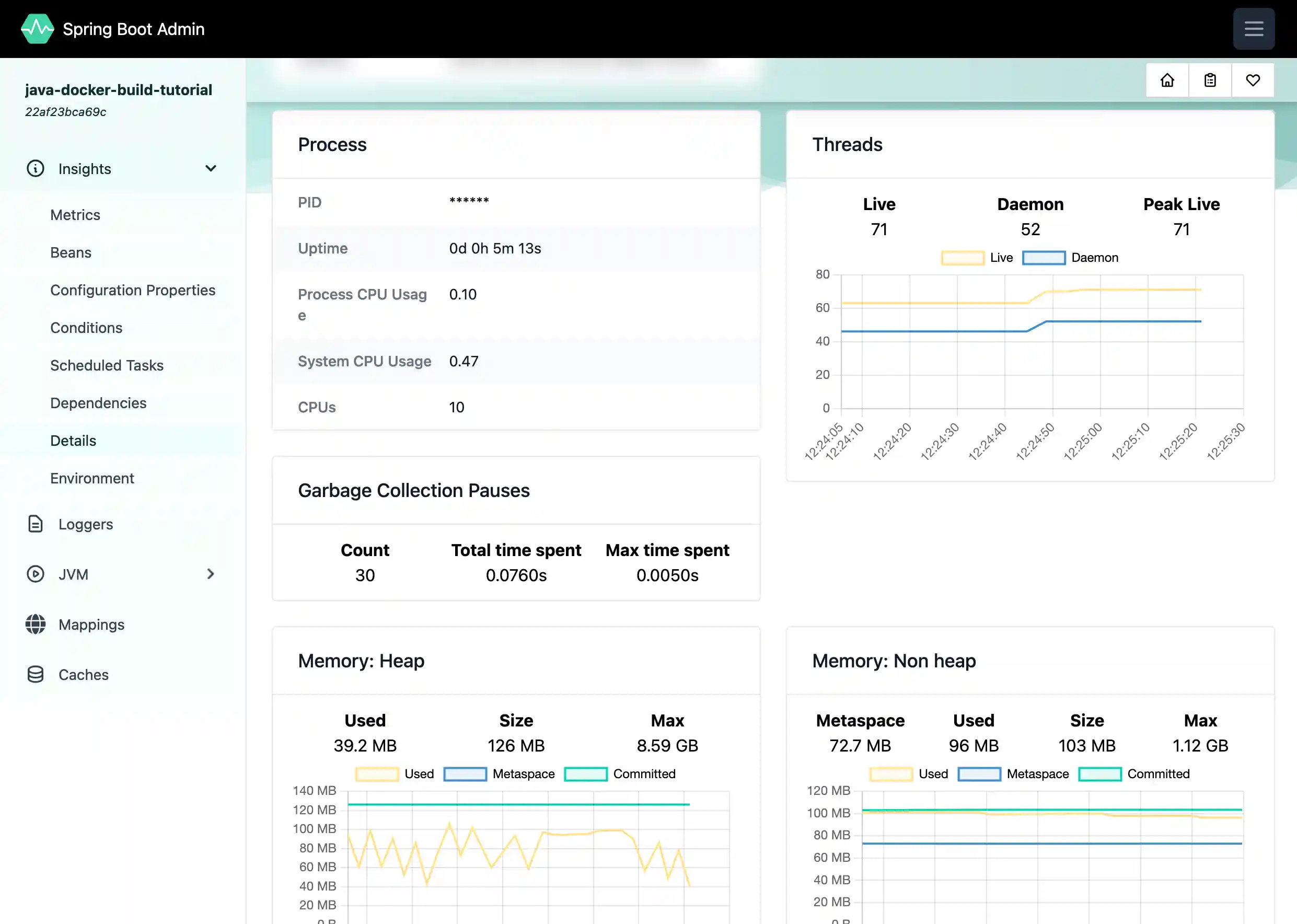Expand the JVM section chevron

click(211, 574)
